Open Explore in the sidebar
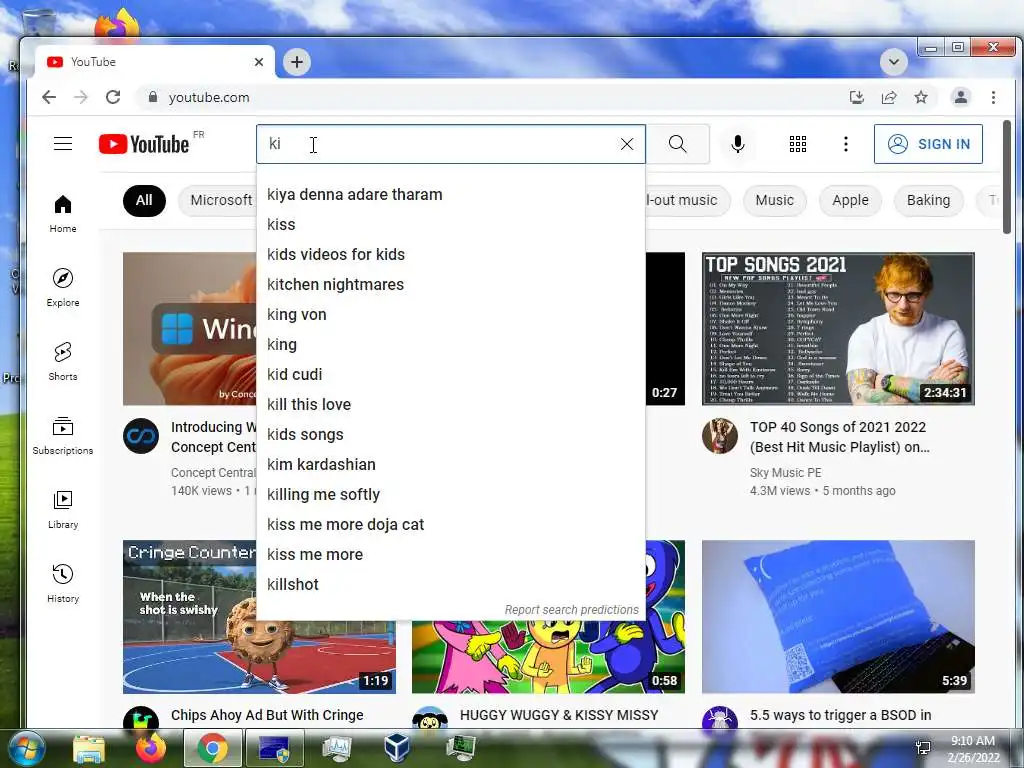1024x768 pixels. pos(63,287)
